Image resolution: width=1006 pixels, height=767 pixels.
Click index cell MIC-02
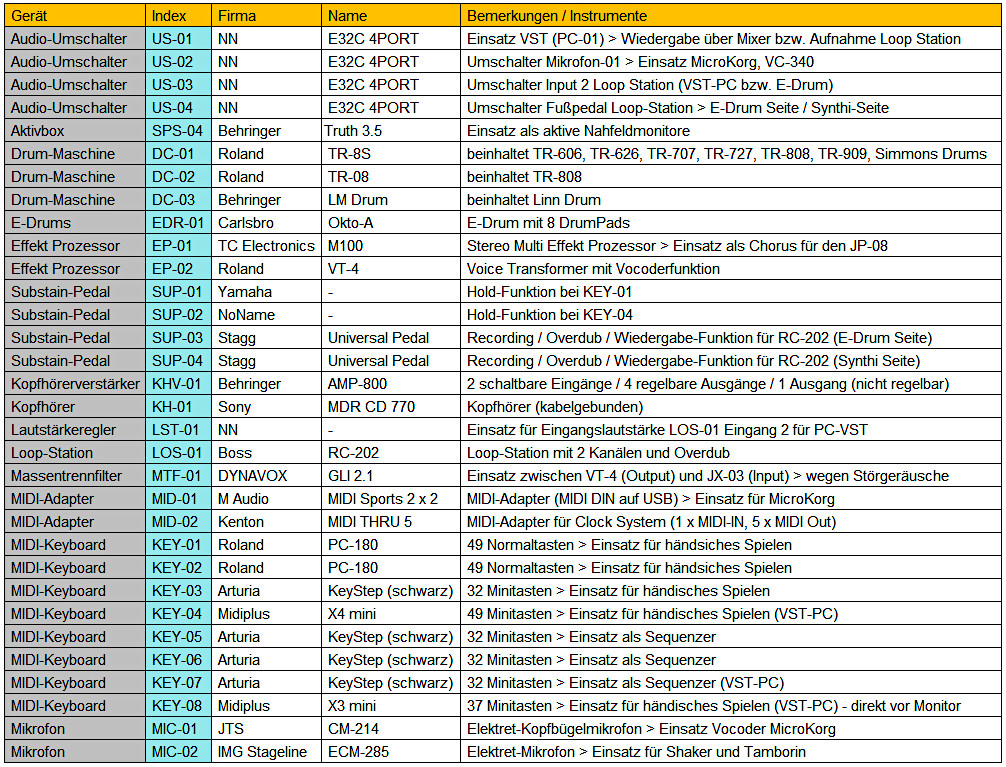(x=178, y=752)
